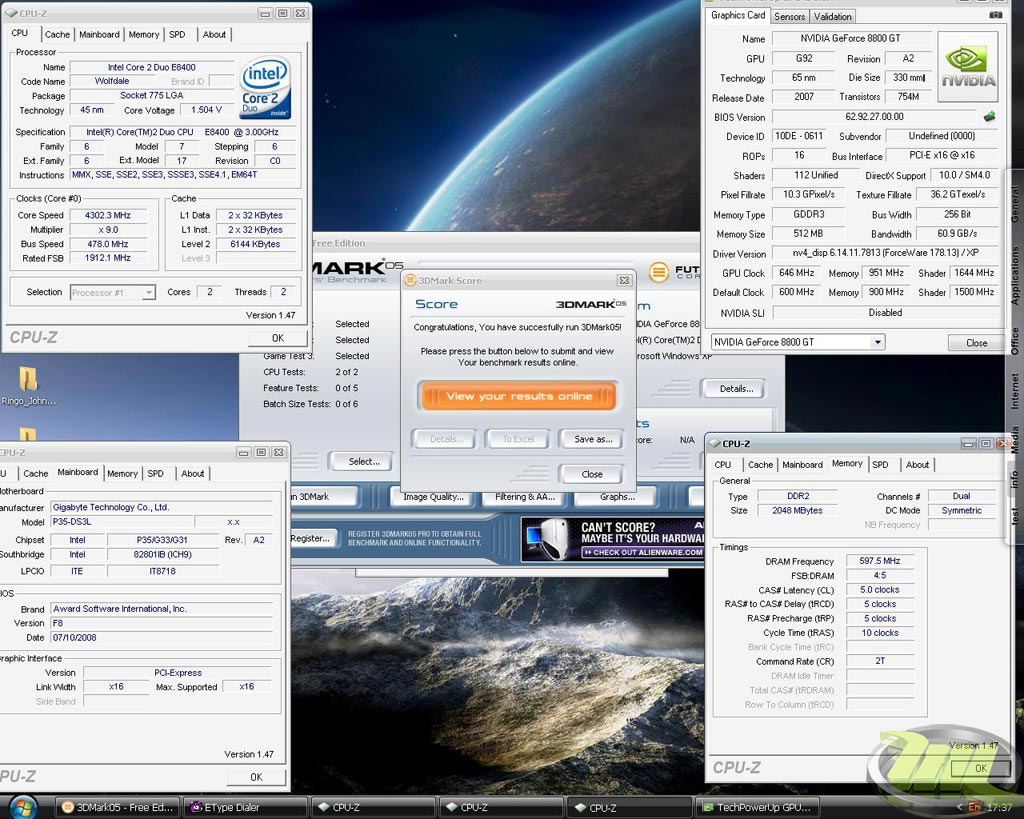
Task: Open the Windows Start orb
Action: (22, 807)
